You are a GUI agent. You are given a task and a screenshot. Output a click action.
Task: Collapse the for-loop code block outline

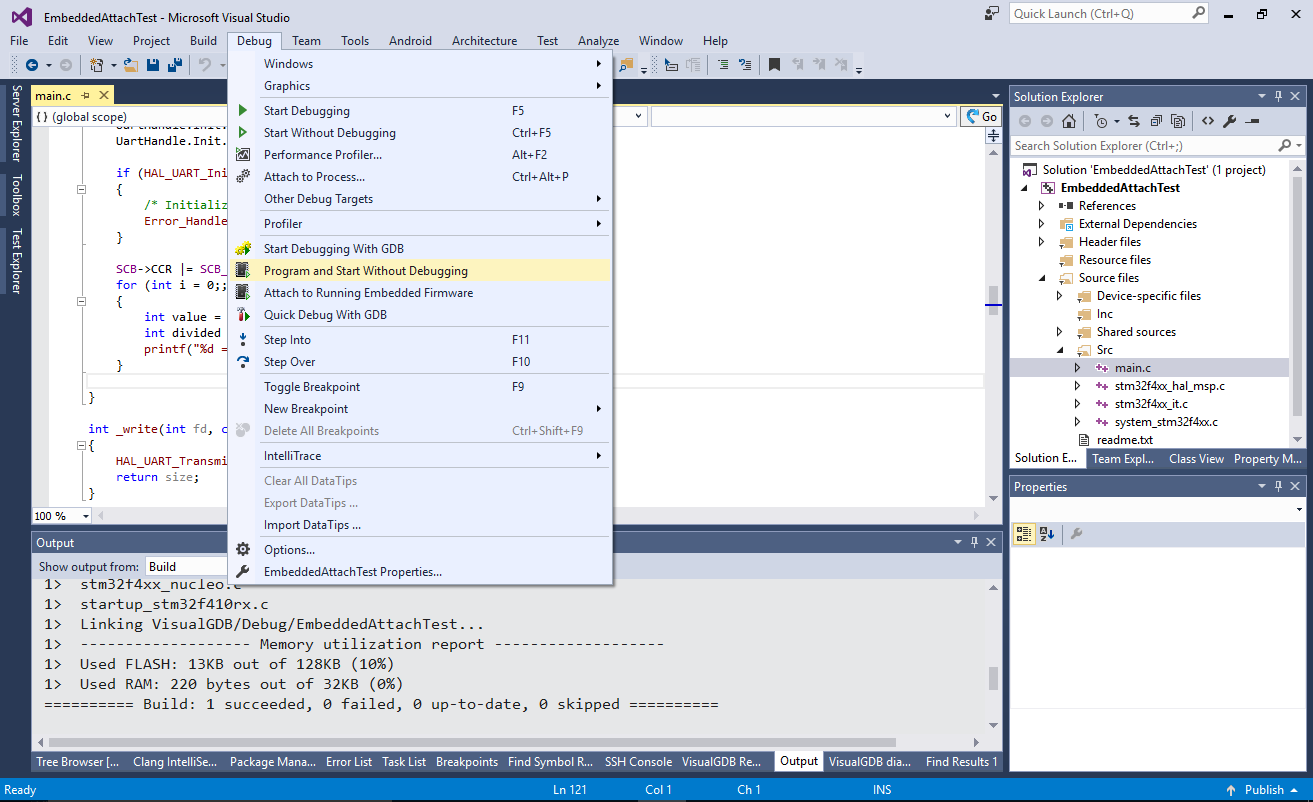[80, 300]
